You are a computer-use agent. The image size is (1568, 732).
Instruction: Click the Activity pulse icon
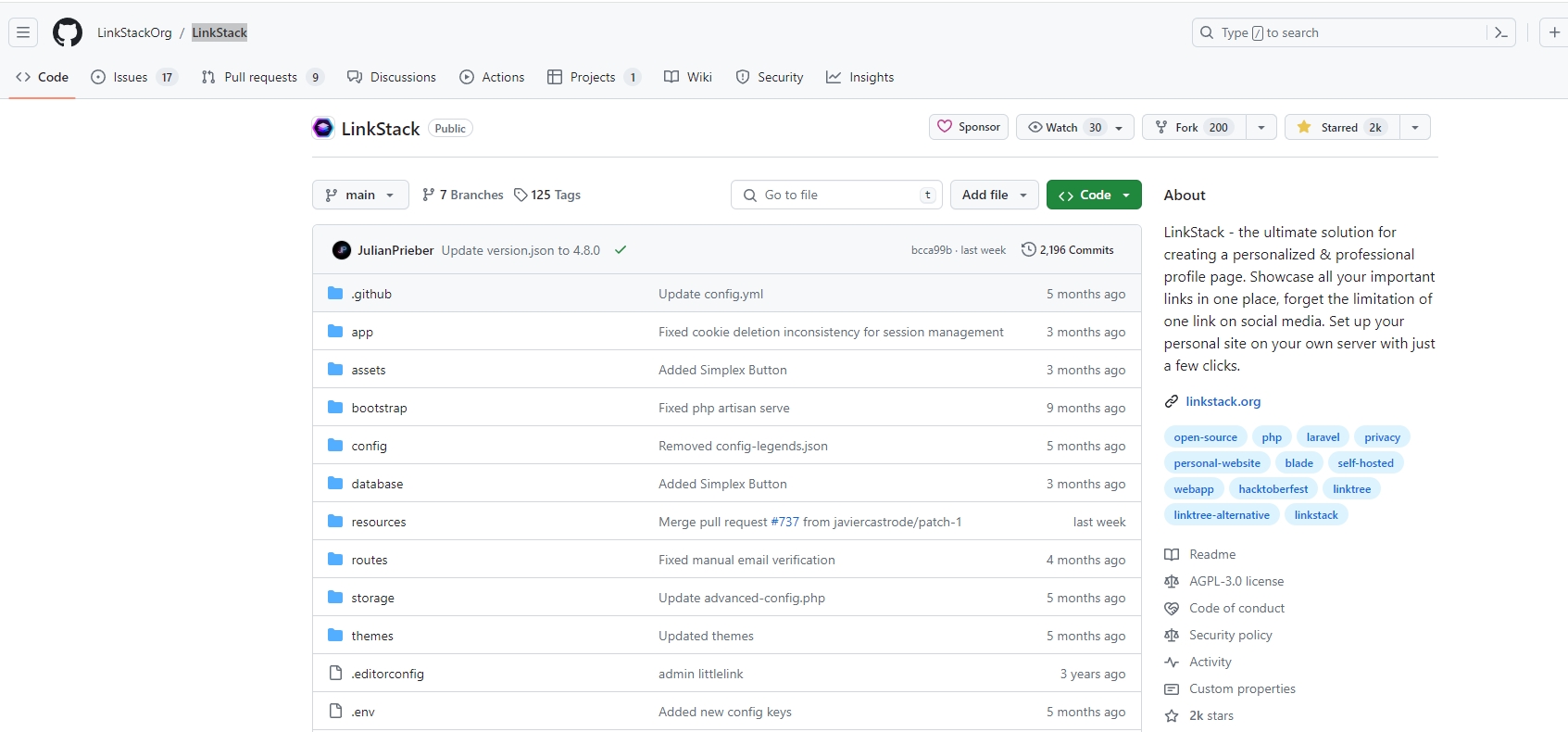1172,662
